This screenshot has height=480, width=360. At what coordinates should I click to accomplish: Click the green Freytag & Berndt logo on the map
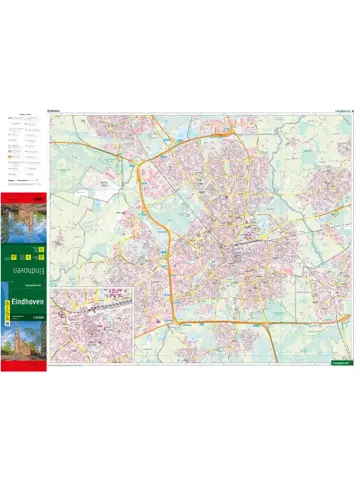pos(342,362)
